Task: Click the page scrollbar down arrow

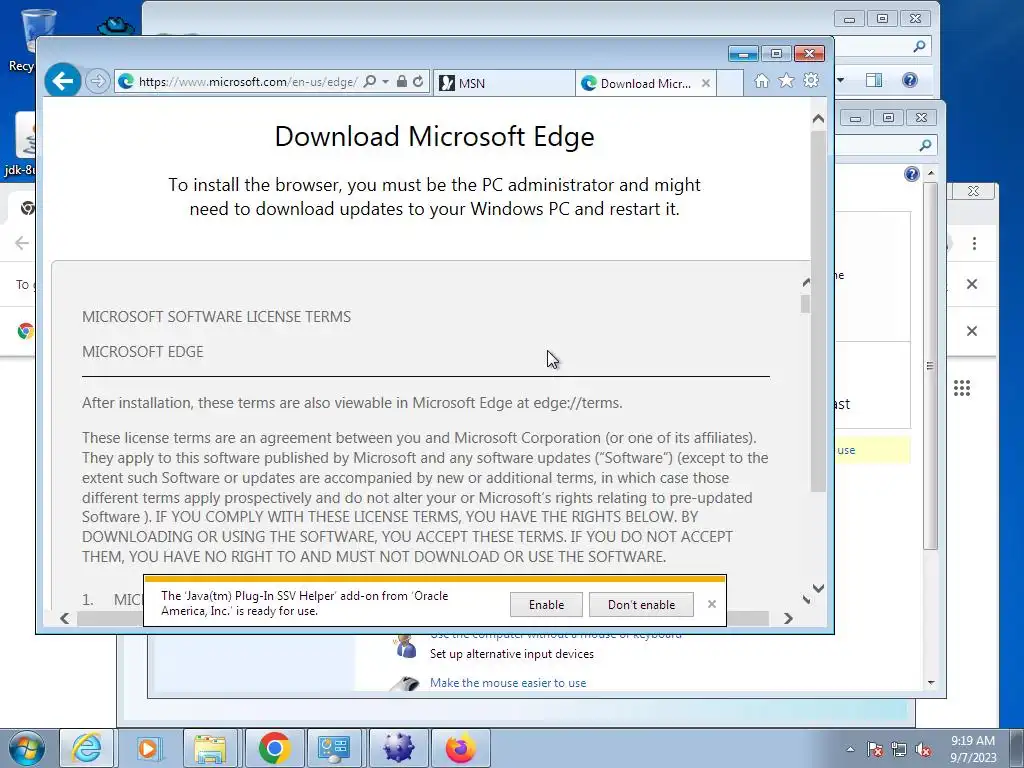Action: click(x=818, y=588)
